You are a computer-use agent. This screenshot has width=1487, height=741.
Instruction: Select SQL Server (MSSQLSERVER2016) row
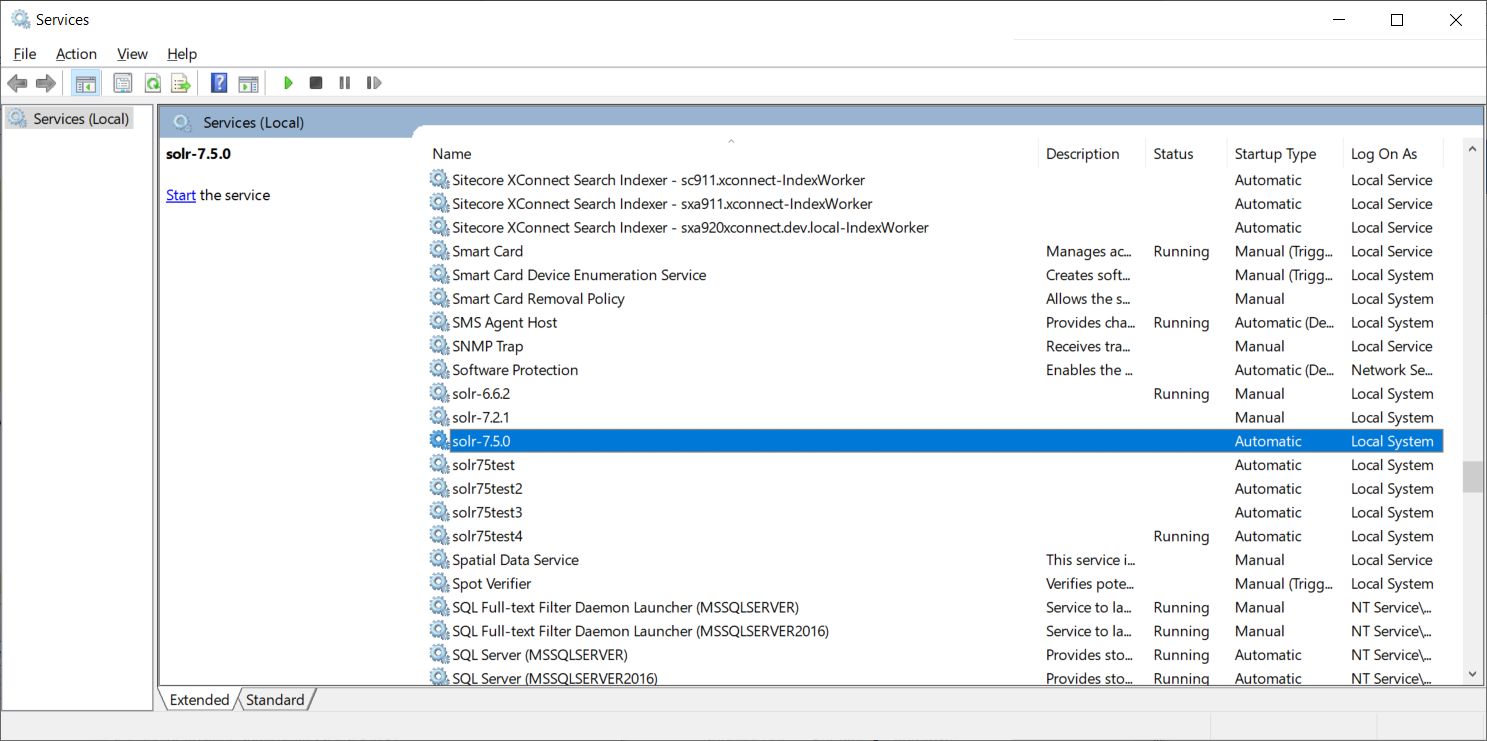click(935, 678)
